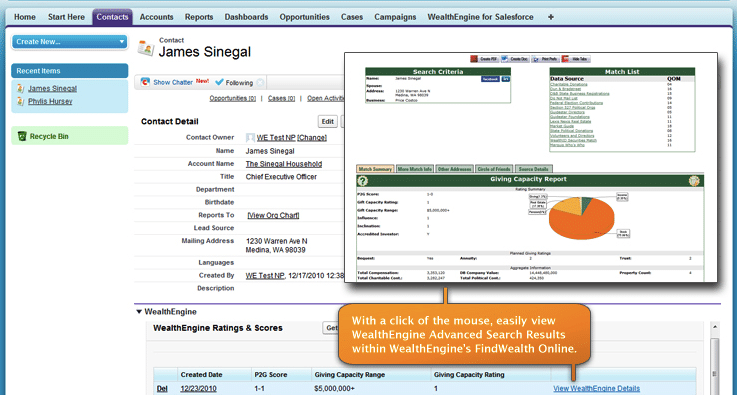The width and height of the screenshot is (737, 395).
Task: Open the Giving Capacity Report help icon
Action: [362, 181]
